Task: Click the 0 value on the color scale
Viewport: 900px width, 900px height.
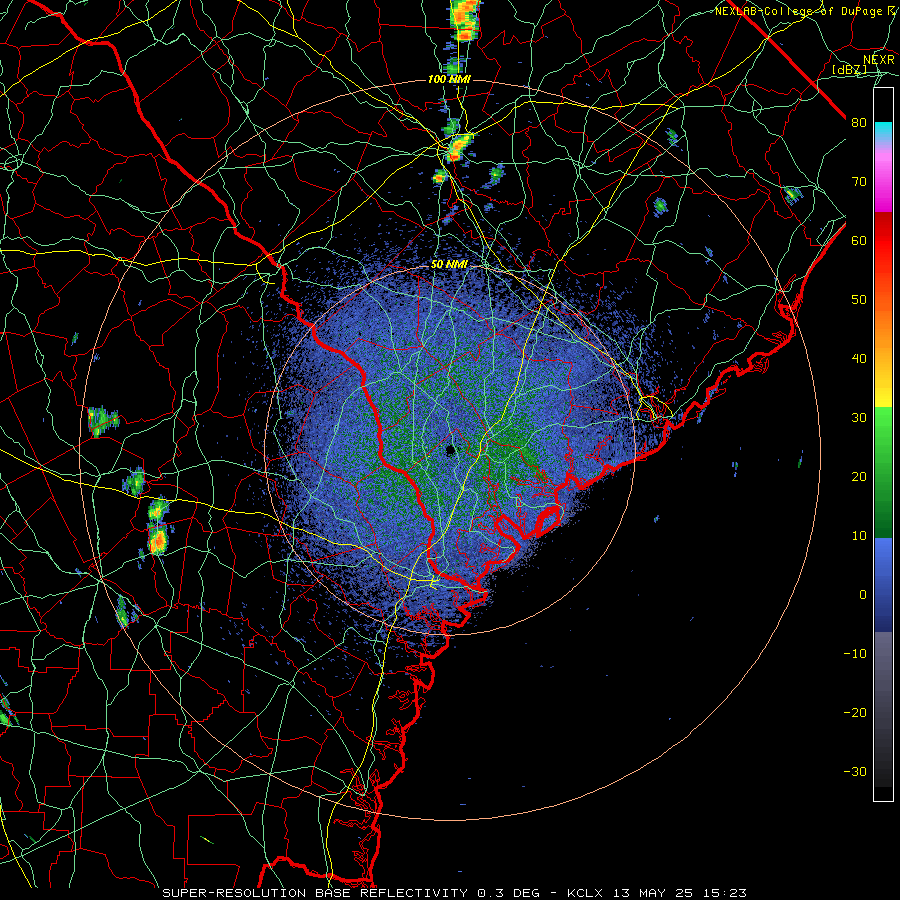Action: click(x=862, y=595)
